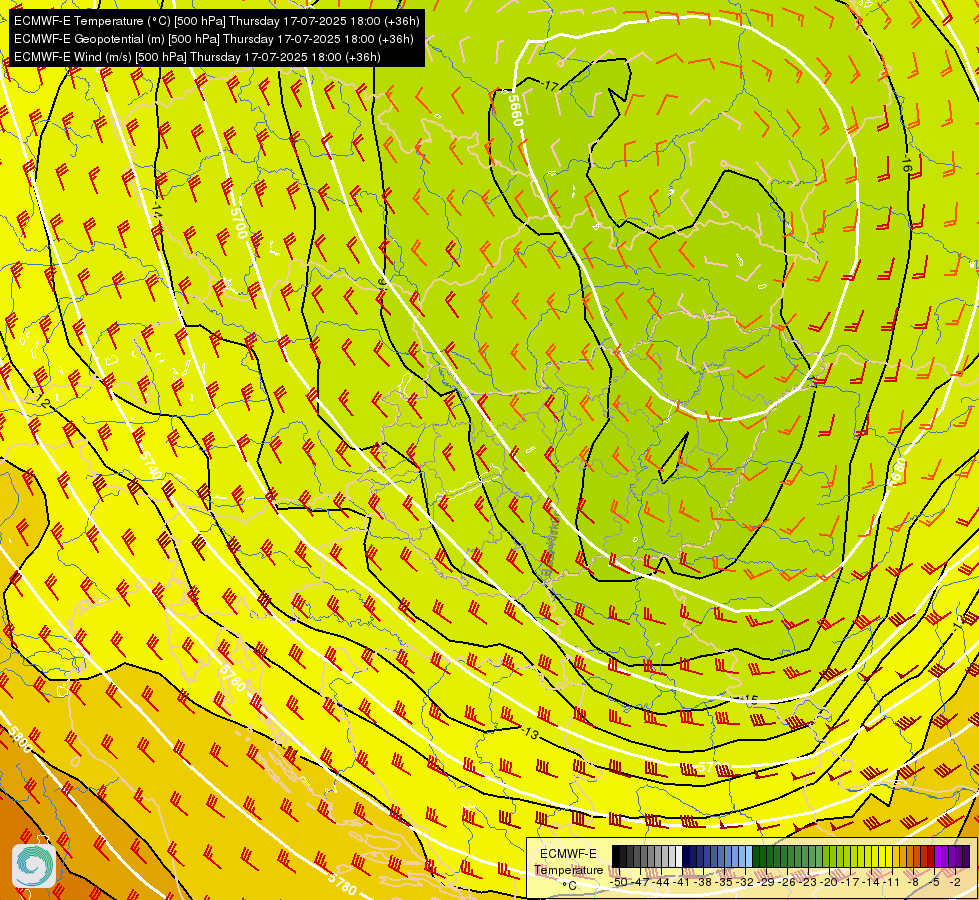Image resolution: width=979 pixels, height=900 pixels.
Task: Pick the bright magenta legend swatch
Action: (x=938, y=856)
